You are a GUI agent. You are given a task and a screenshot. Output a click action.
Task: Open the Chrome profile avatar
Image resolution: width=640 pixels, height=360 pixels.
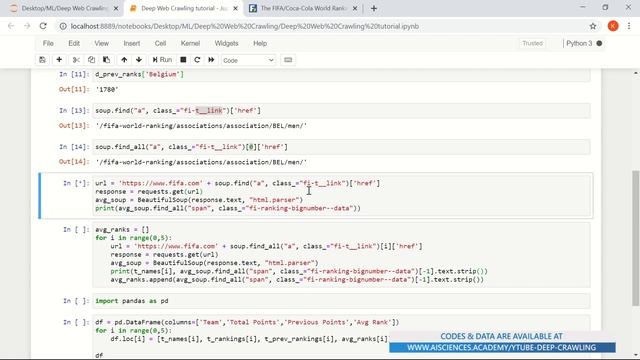[613, 26]
